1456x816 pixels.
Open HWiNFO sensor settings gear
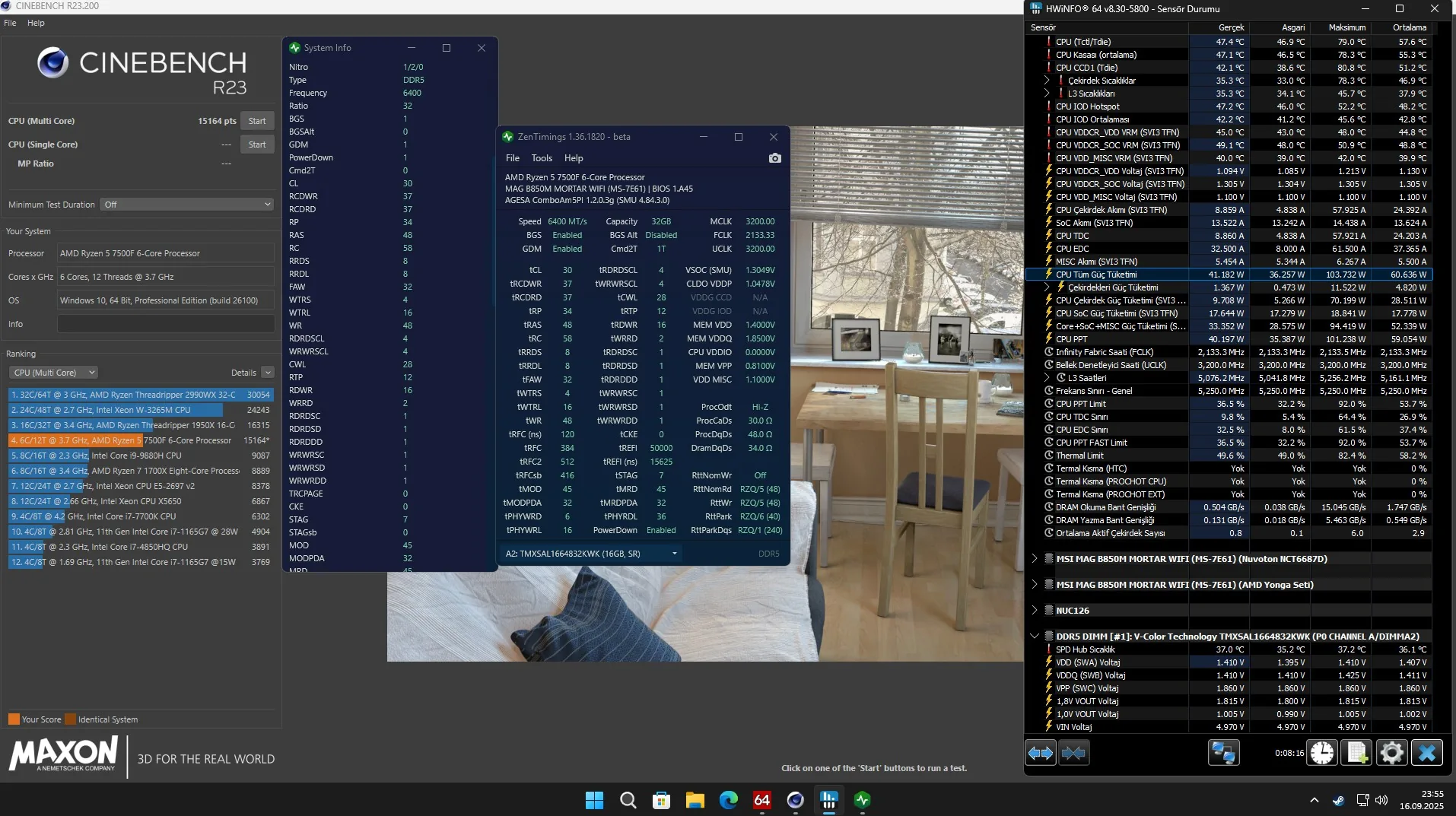click(1391, 753)
